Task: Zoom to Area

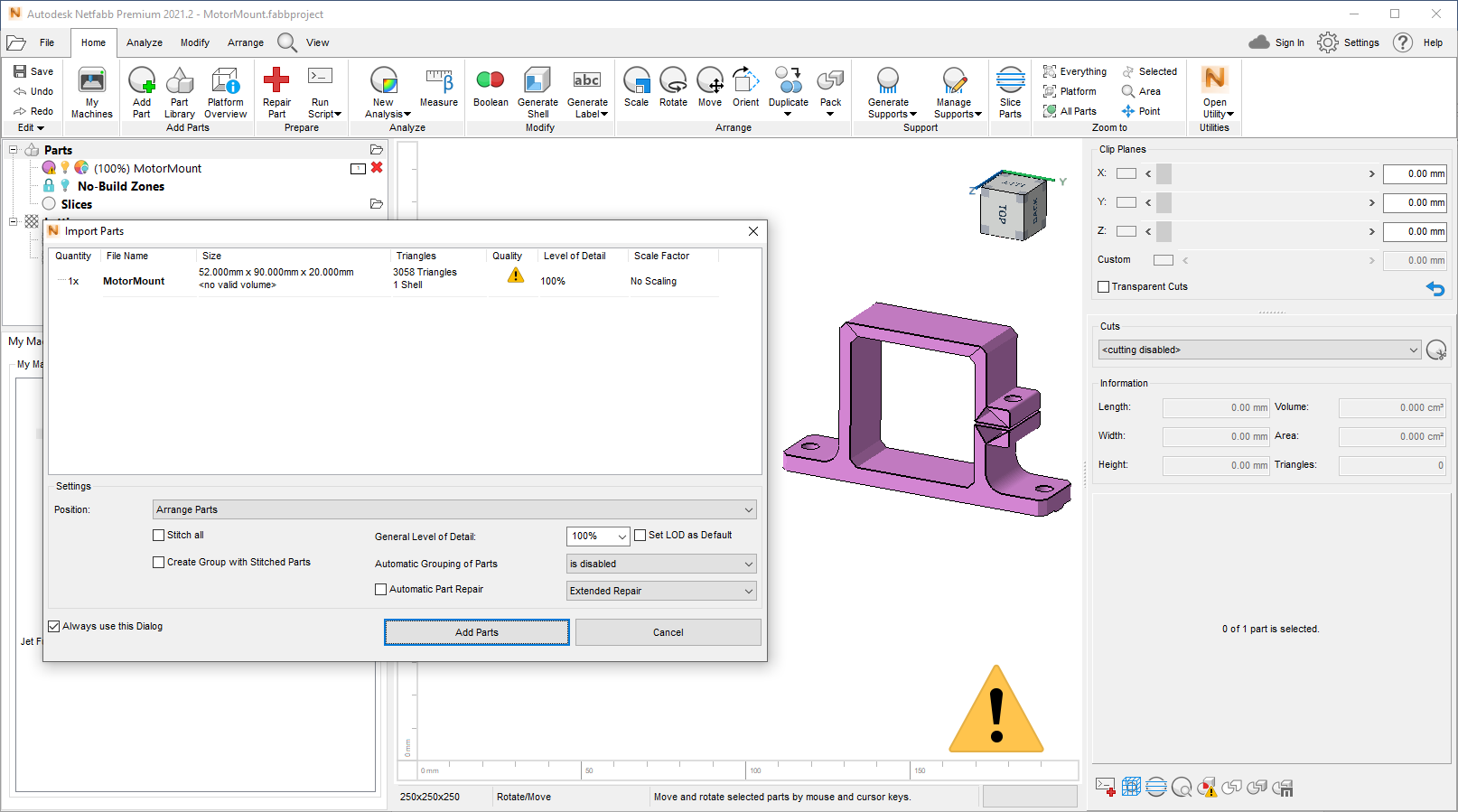Action: click(1141, 91)
